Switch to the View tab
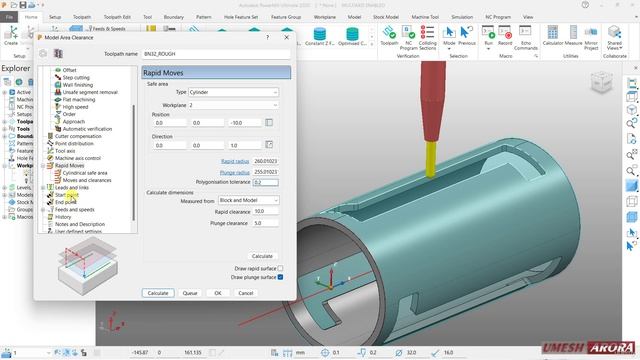Screen dimensions: 640x360 pos(528,17)
